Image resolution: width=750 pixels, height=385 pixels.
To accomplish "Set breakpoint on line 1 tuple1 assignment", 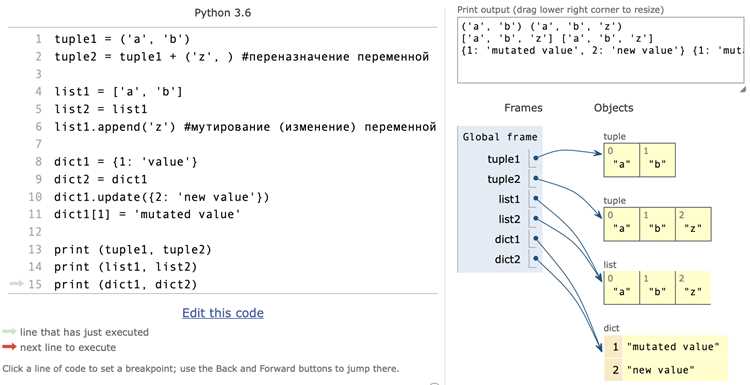I will 122,39.
